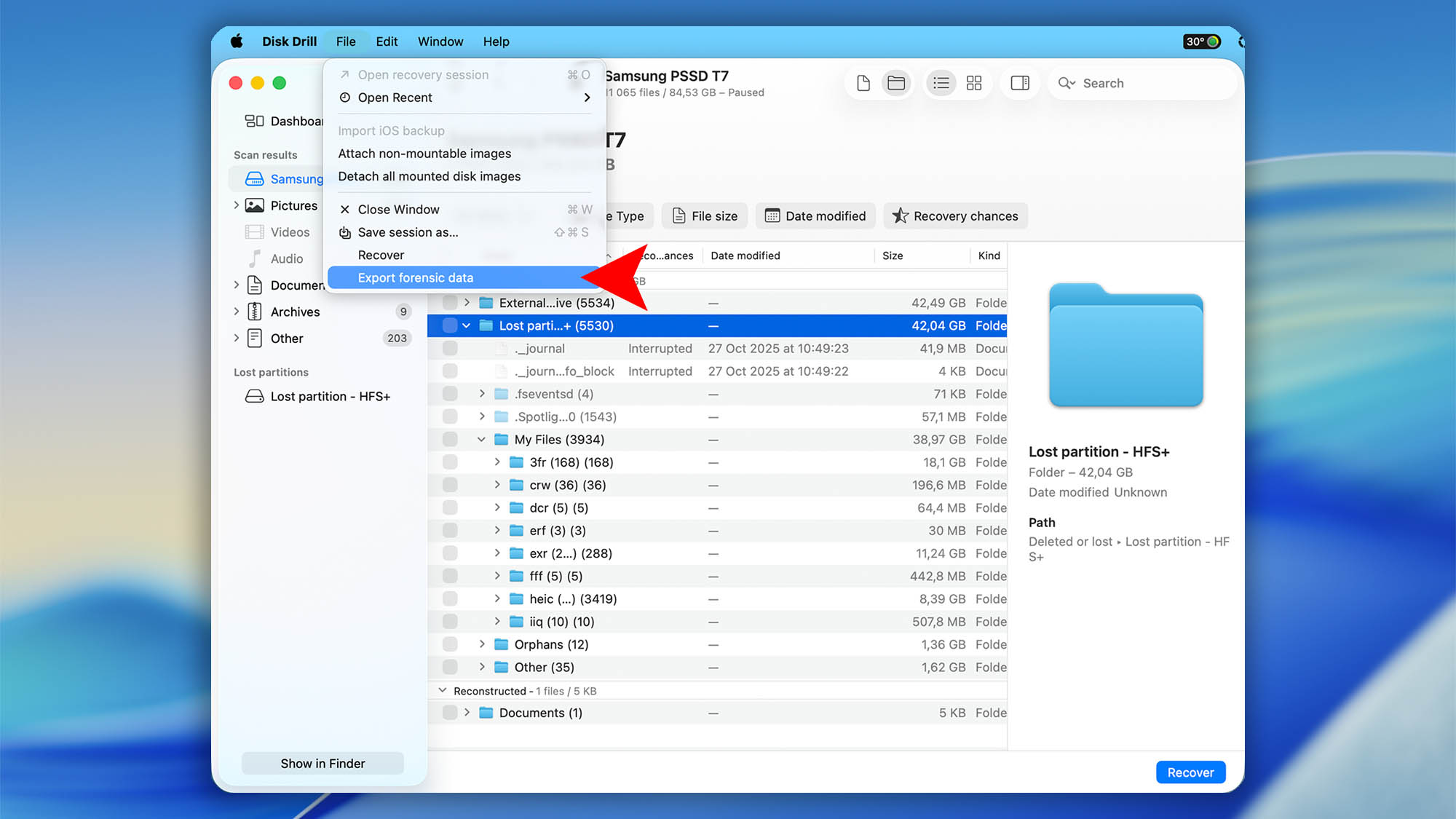Image resolution: width=1456 pixels, height=819 pixels.
Task: Click the battery indicator in the menu bar
Action: 1201,41
